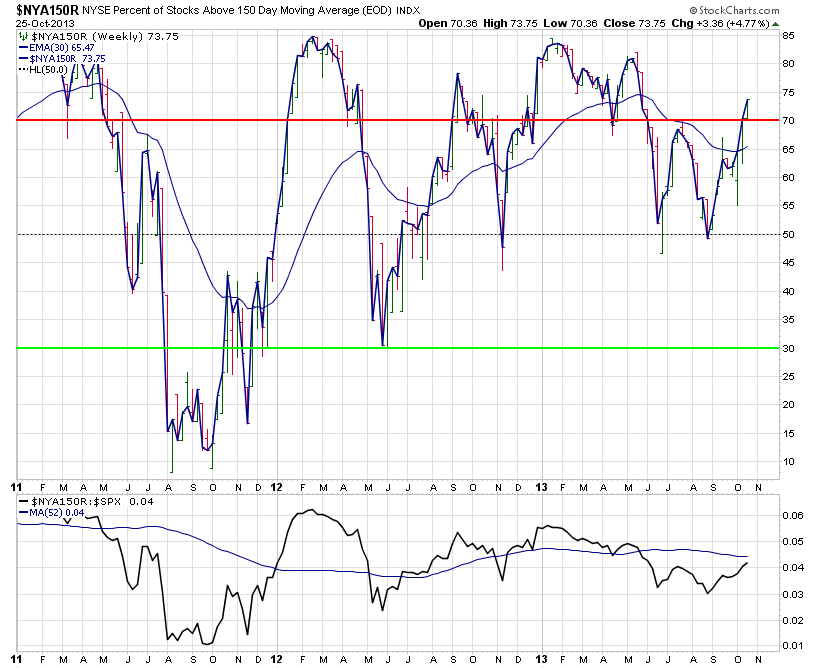Click the 40 label on the right axis
Viewport: 820px width, 668px height.
coord(789,291)
